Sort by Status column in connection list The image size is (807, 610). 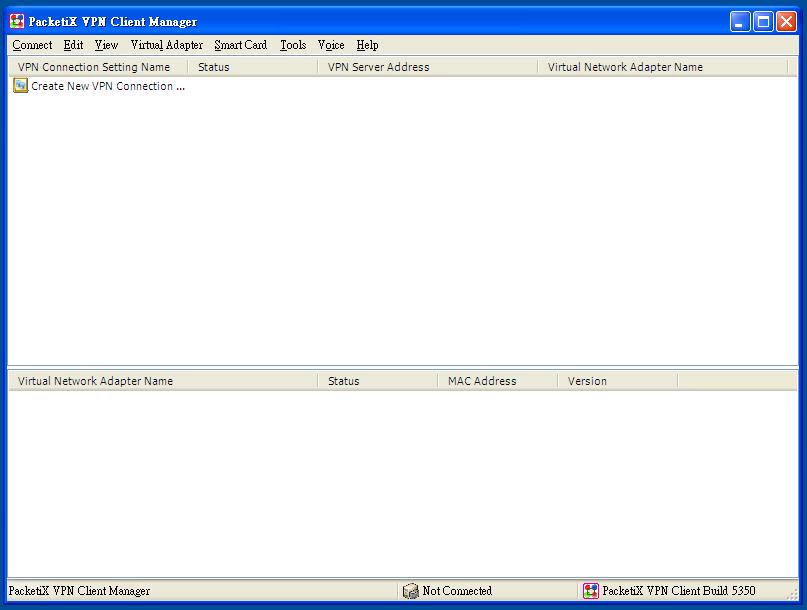(x=252, y=67)
